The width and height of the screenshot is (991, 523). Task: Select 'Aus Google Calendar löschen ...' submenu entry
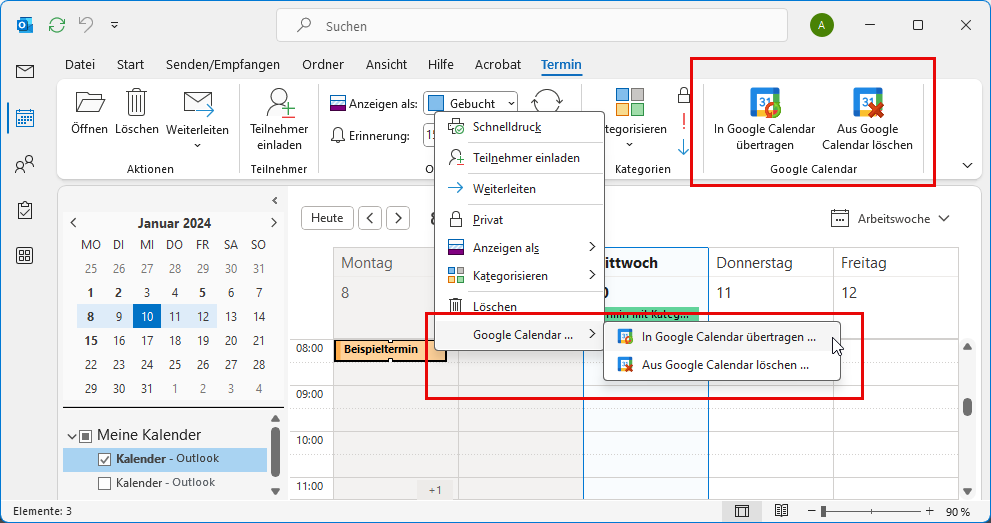(724, 366)
